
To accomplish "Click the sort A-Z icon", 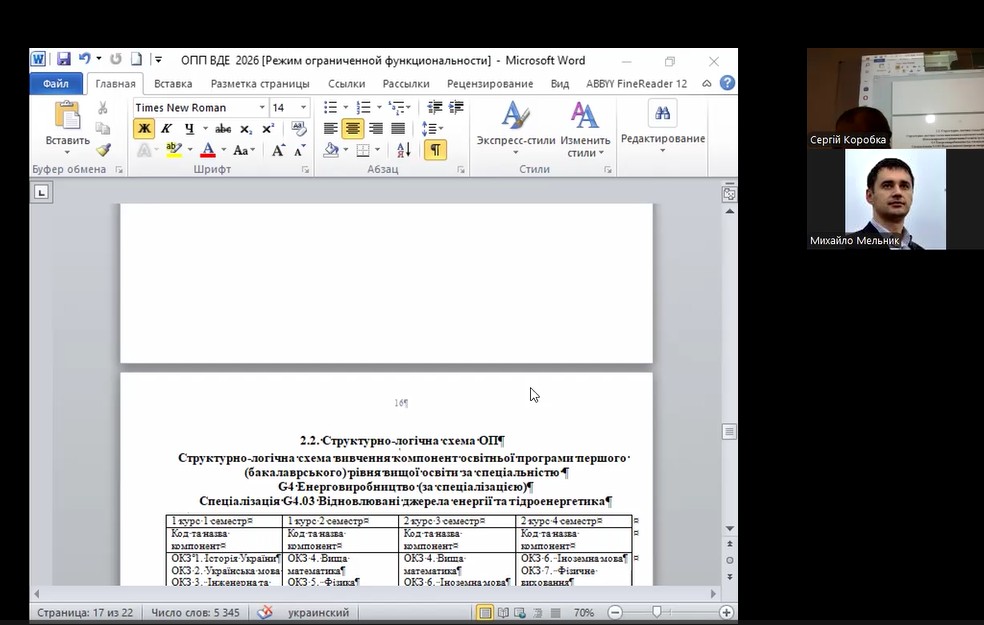I will (404, 150).
